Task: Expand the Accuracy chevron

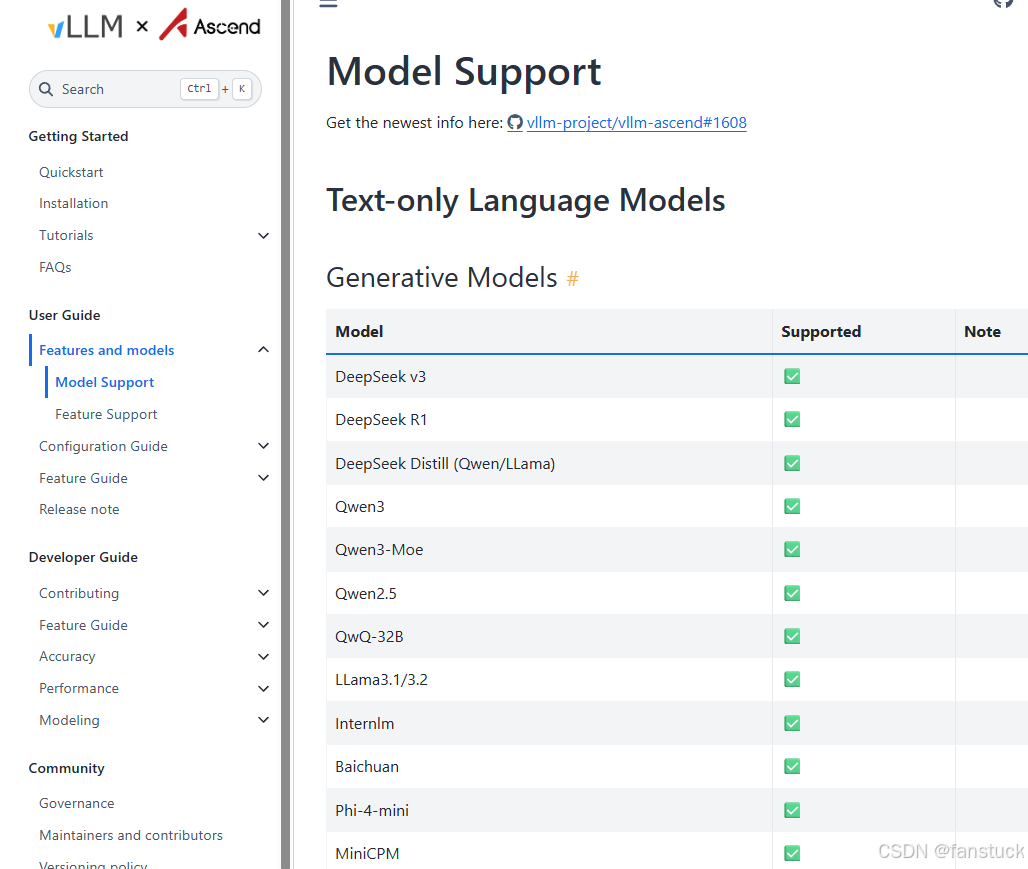Action: click(x=264, y=657)
